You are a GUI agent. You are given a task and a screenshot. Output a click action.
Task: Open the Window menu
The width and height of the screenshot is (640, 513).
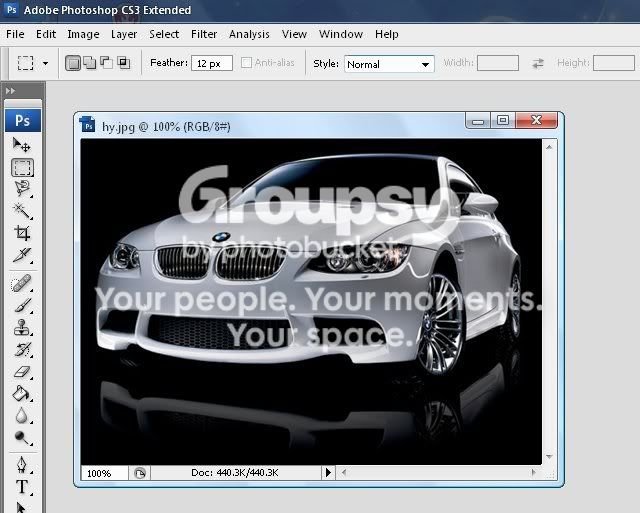point(341,34)
